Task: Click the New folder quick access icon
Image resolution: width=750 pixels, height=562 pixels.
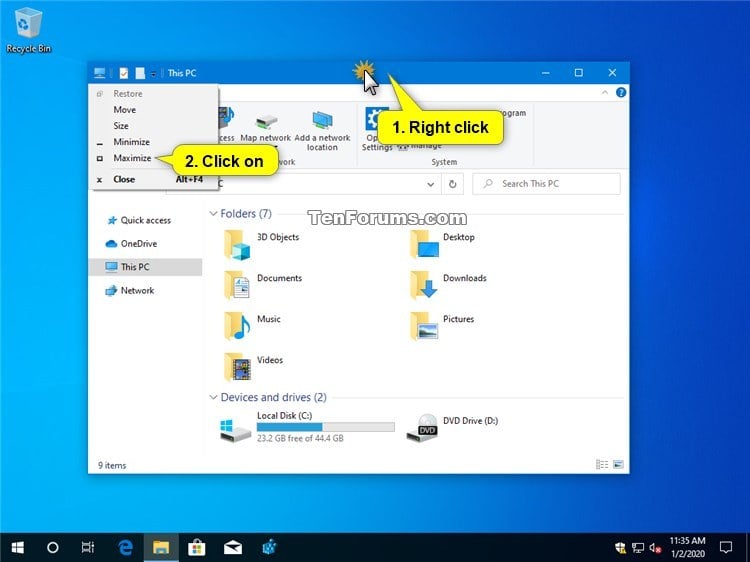Action: 140,73
